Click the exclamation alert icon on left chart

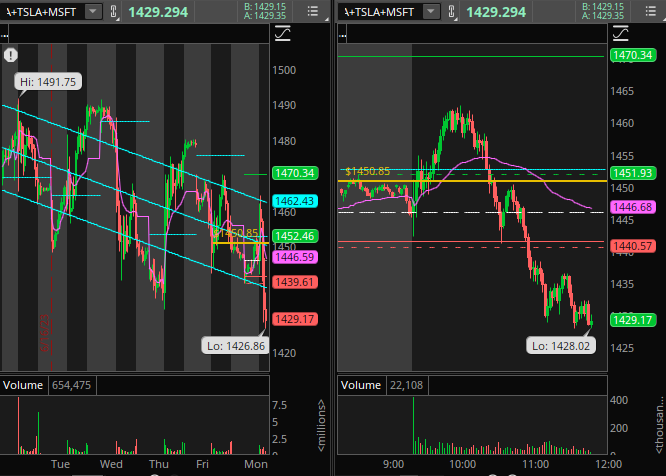click(x=10, y=55)
